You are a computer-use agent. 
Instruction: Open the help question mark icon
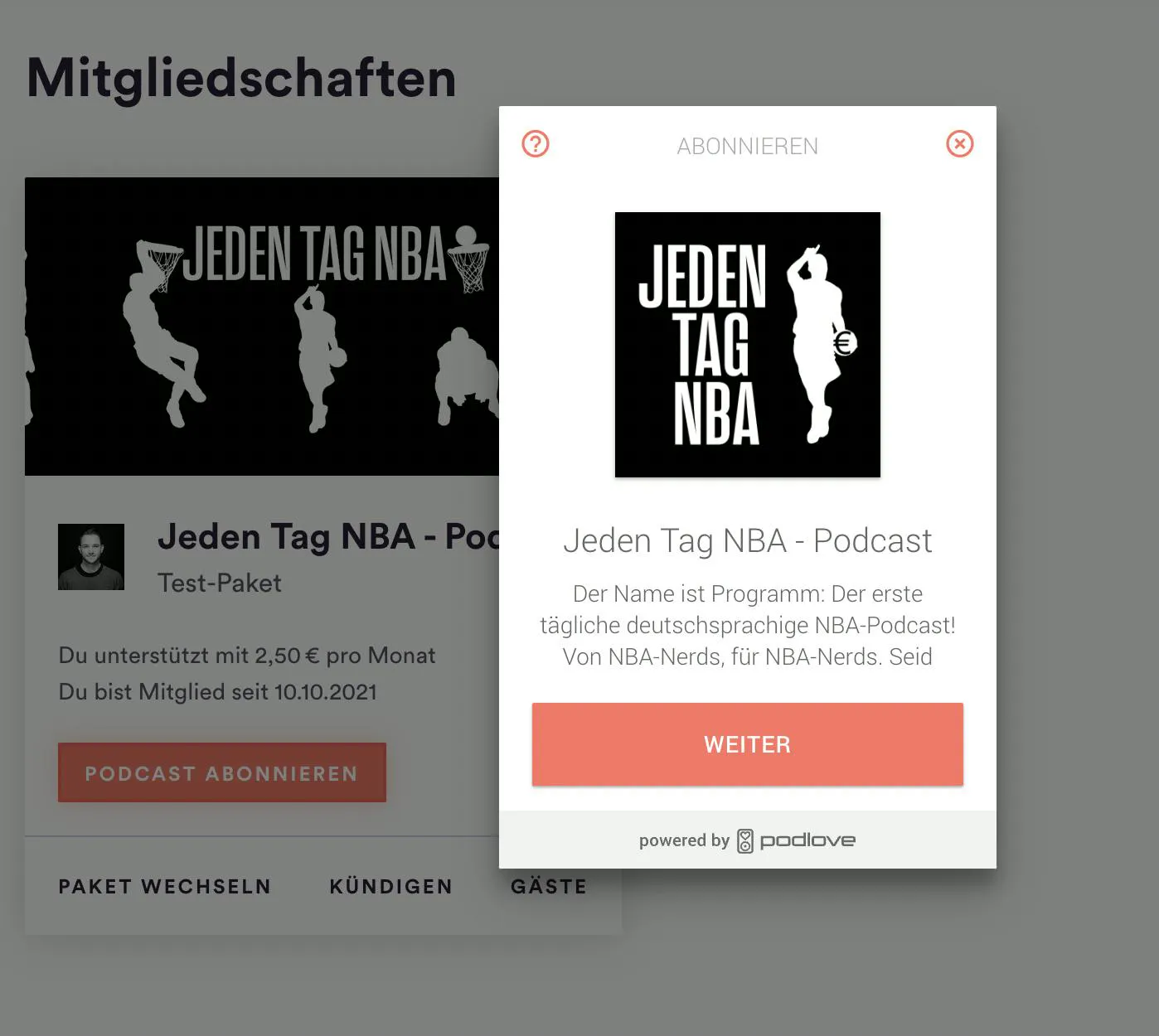536,144
